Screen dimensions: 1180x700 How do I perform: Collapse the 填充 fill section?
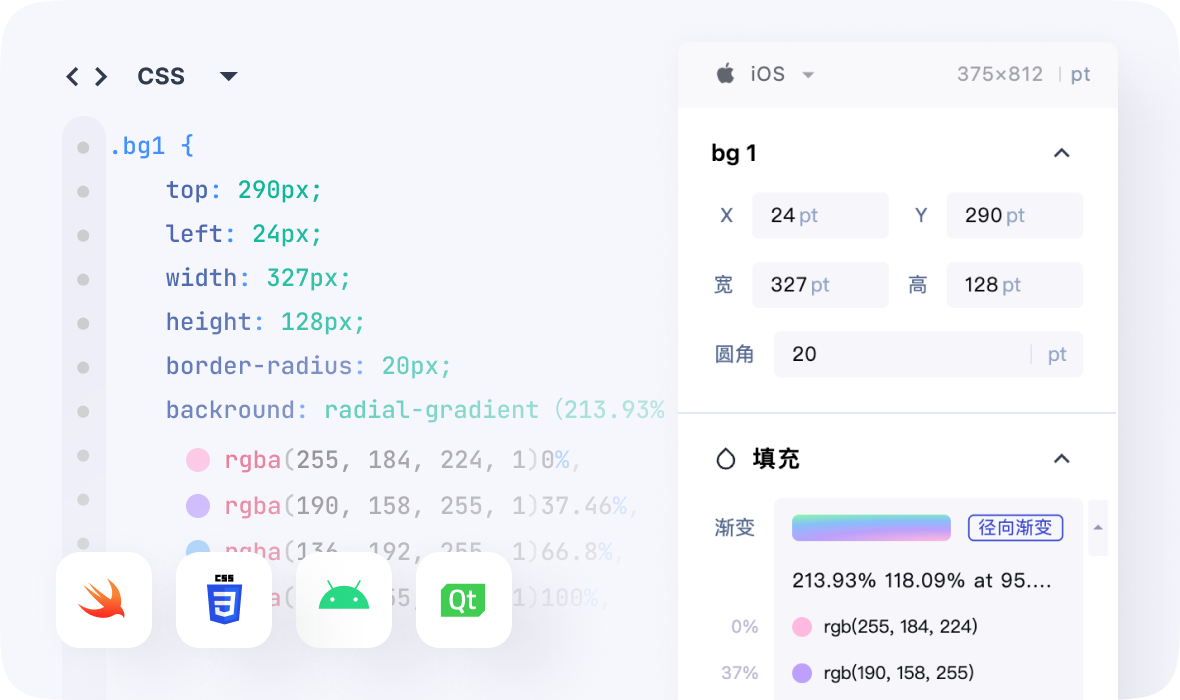[1062, 459]
